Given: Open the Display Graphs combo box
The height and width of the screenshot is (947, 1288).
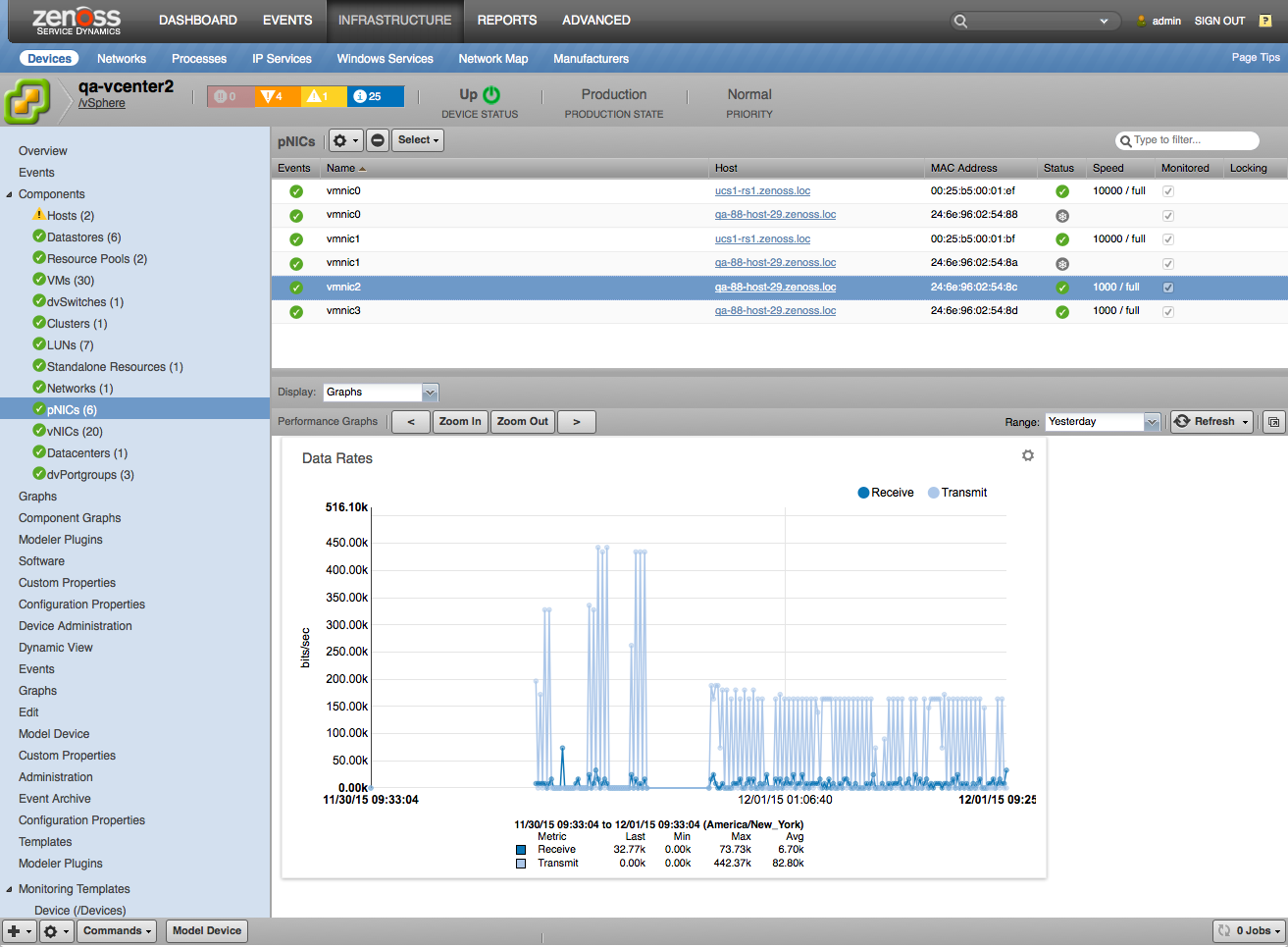Looking at the screenshot, I should 381,393.
